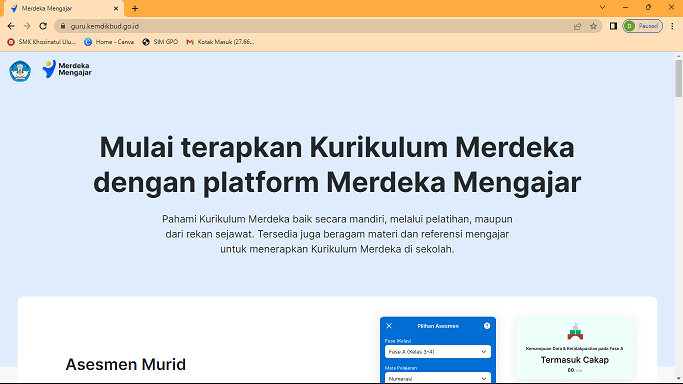Image resolution: width=683 pixels, height=384 pixels.
Task: Open Chrome three-dot menu
Action: 673,26
